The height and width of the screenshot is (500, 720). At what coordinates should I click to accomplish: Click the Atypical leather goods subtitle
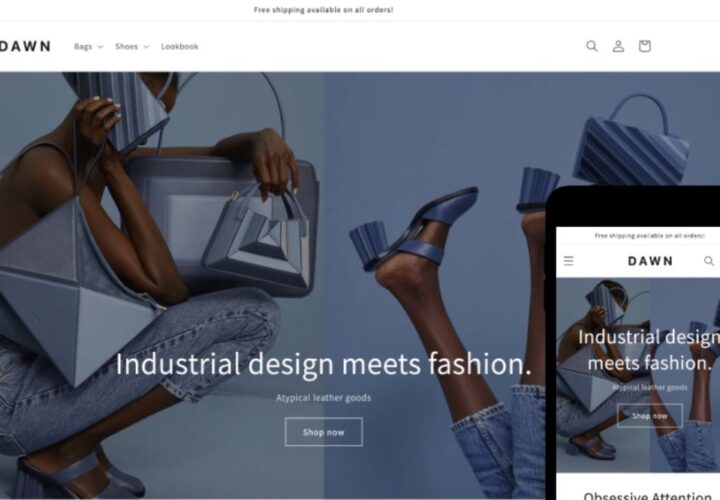pyautogui.click(x=323, y=398)
